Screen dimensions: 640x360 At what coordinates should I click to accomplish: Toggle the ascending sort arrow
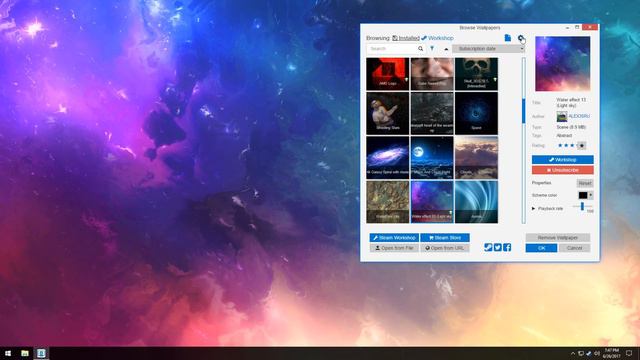[446, 49]
